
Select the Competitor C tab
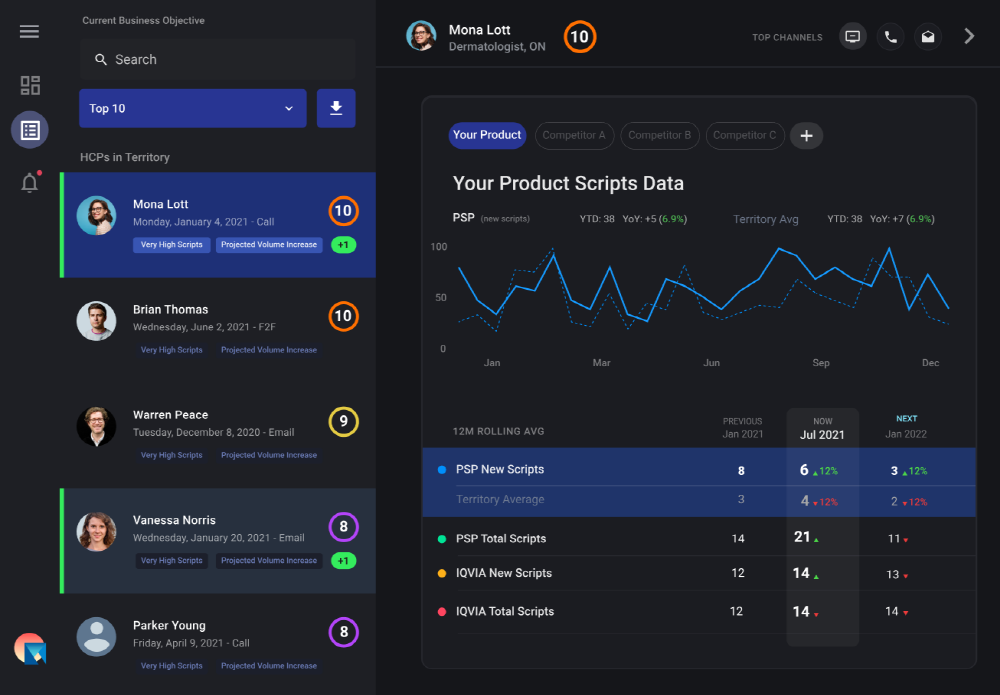pyautogui.click(x=744, y=136)
